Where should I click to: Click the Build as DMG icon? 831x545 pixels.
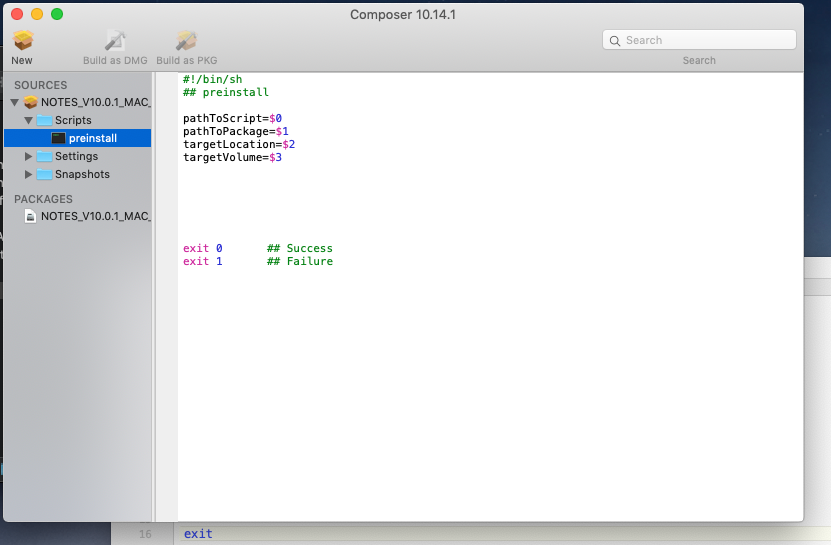[x=114, y=40]
